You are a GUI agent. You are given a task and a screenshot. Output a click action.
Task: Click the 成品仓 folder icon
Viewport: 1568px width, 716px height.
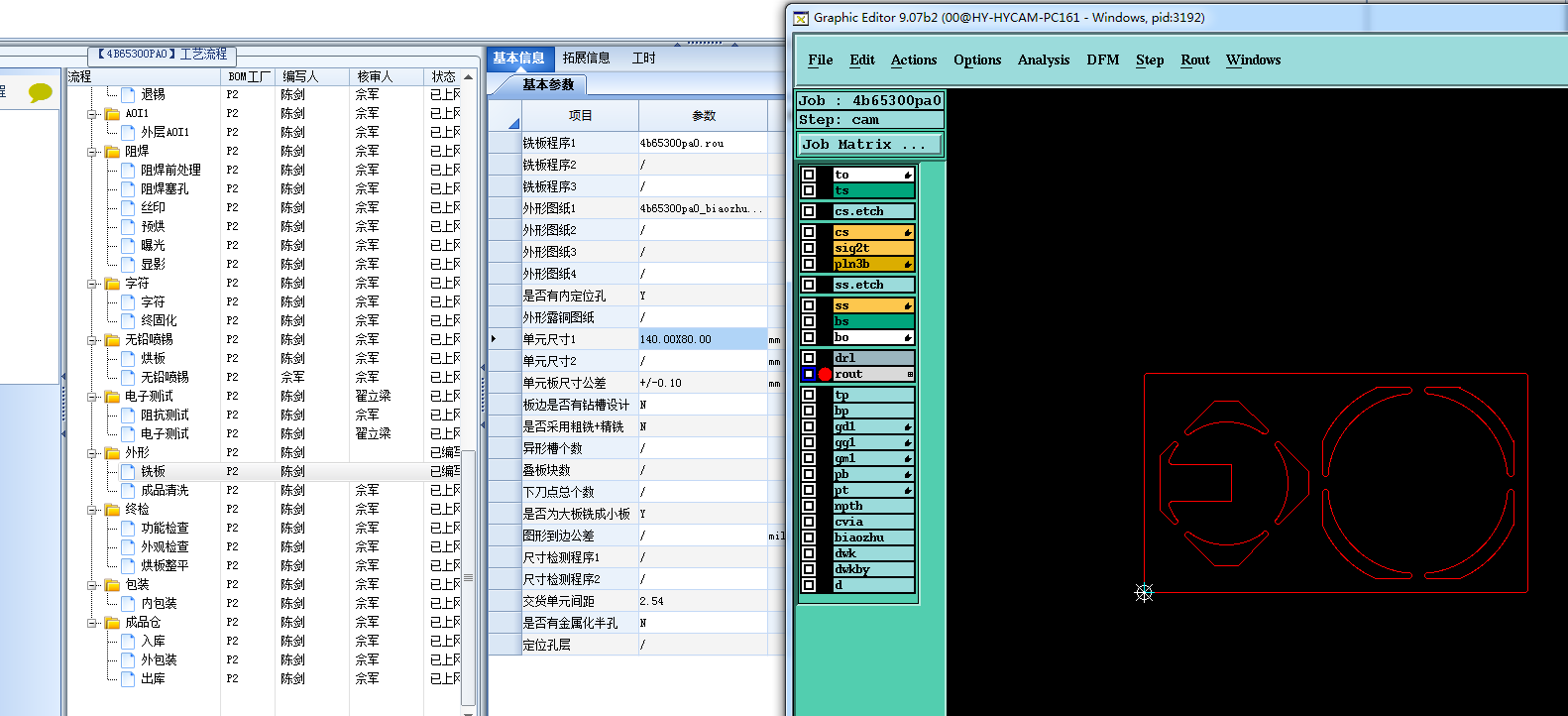click(x=112, y=623)
